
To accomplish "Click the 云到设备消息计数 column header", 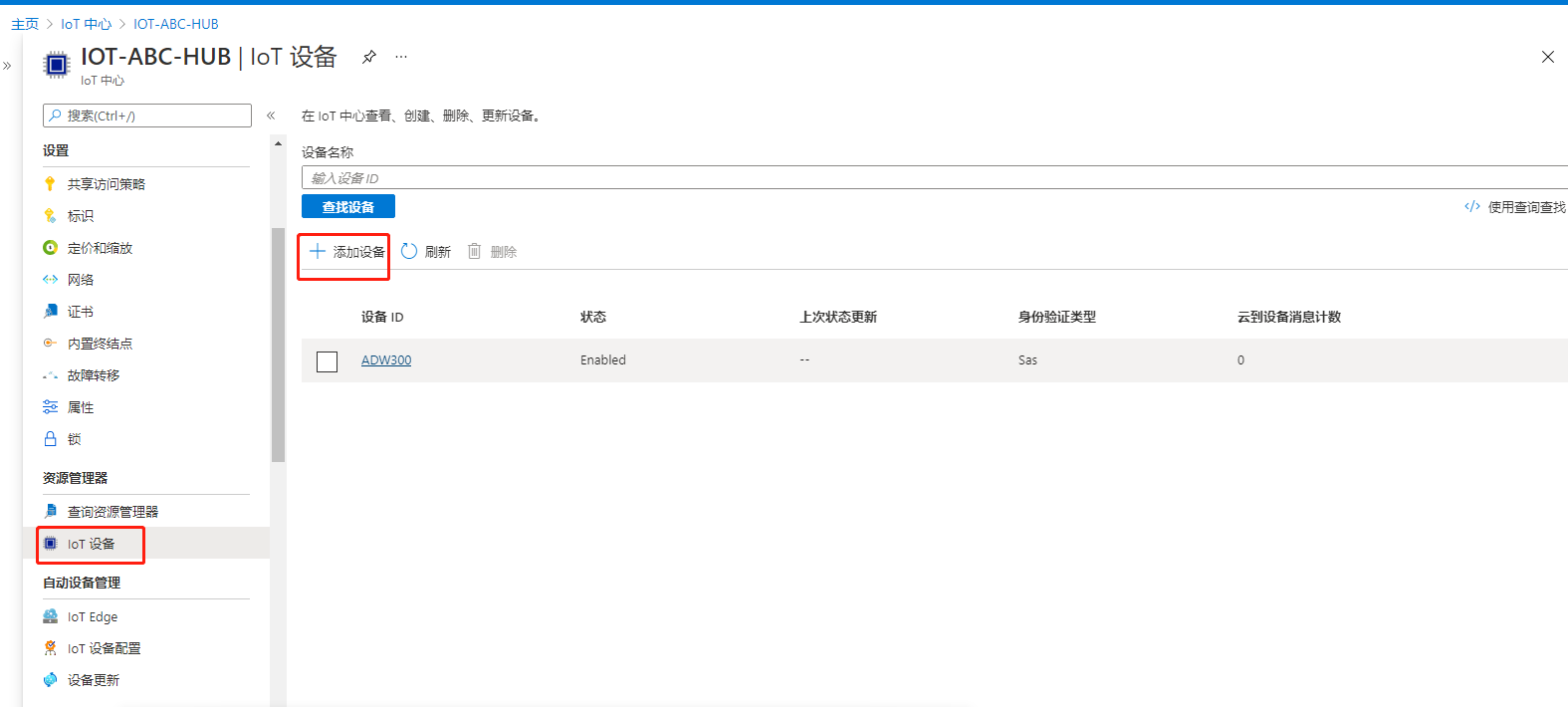I will [1289, 317].
